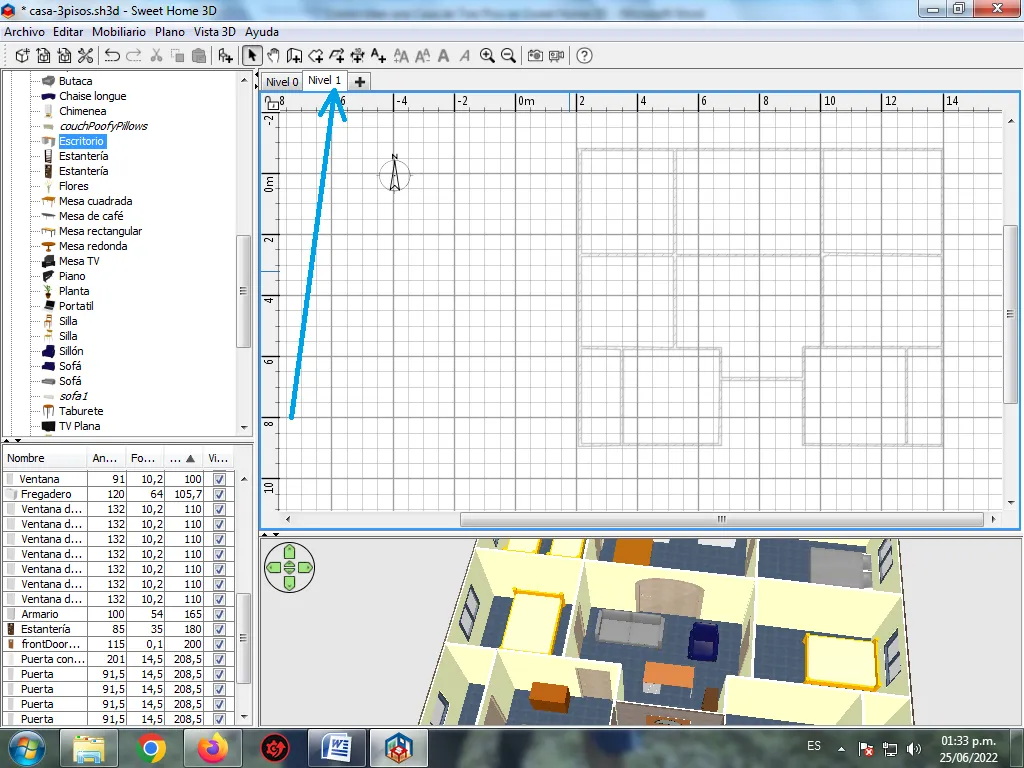Open the Vista 3D menu
The width and height of the screenshot is (1024, 768).
pyautogui.click(x=214, y=32)
